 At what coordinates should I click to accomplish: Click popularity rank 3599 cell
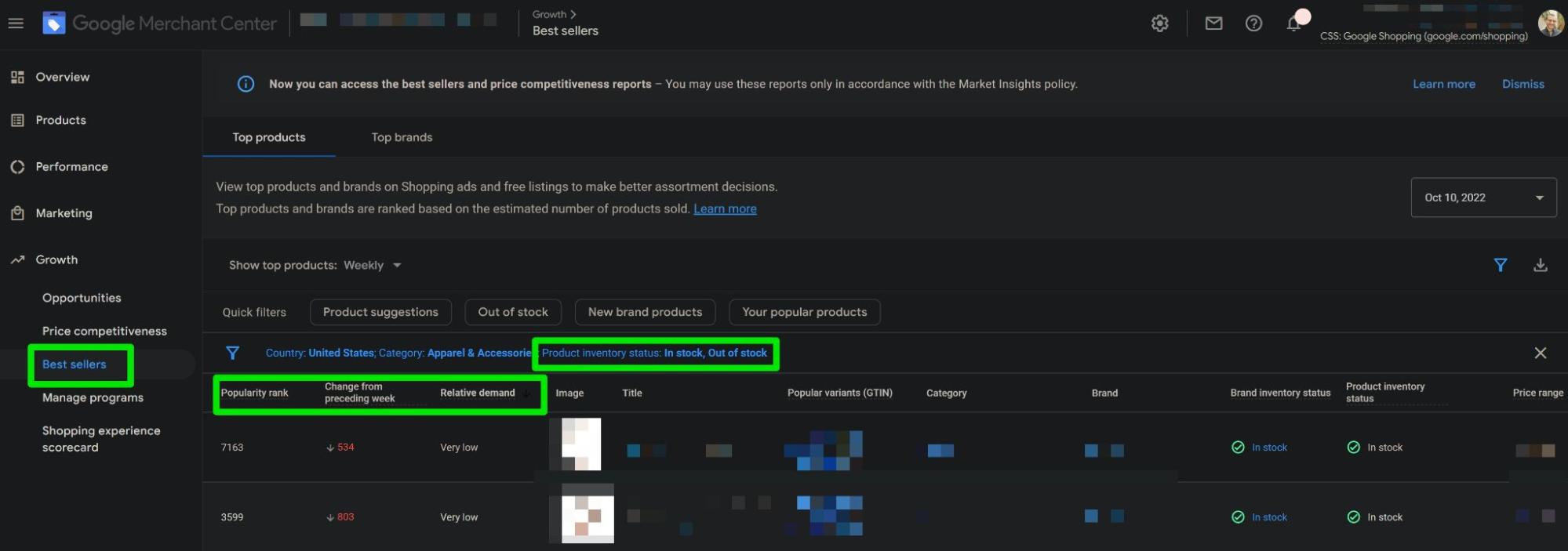[232, 517]
